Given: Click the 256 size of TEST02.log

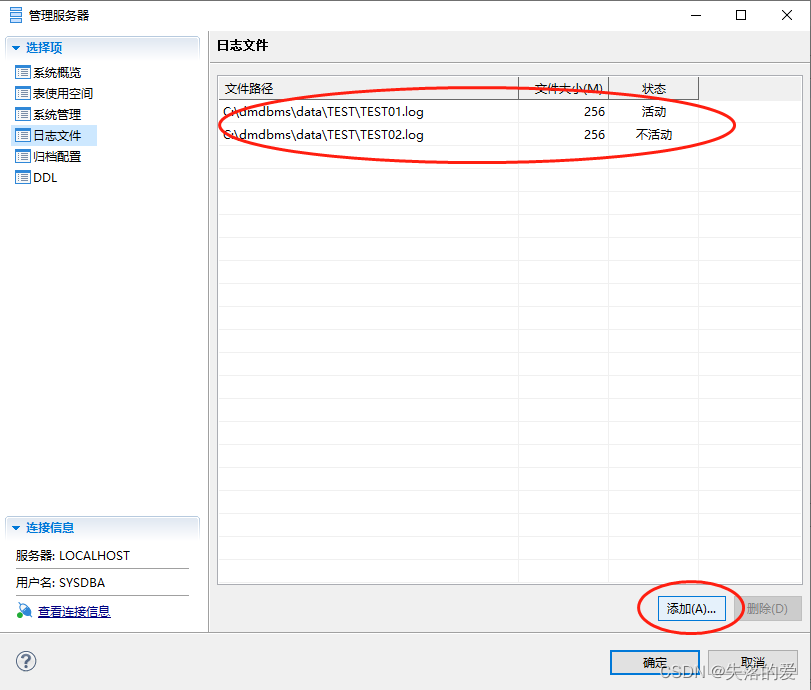Looking at the screenshot, I should [594, 134].
